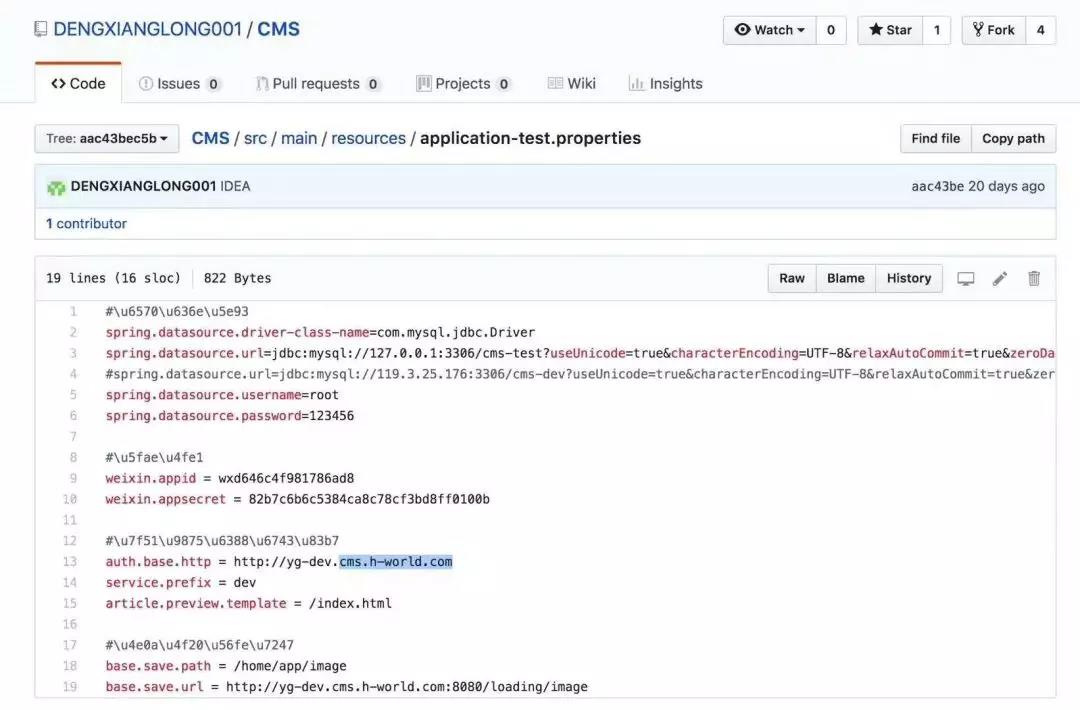Click the trash delete file icon
1080x710 pixels.
point(1034,279)
